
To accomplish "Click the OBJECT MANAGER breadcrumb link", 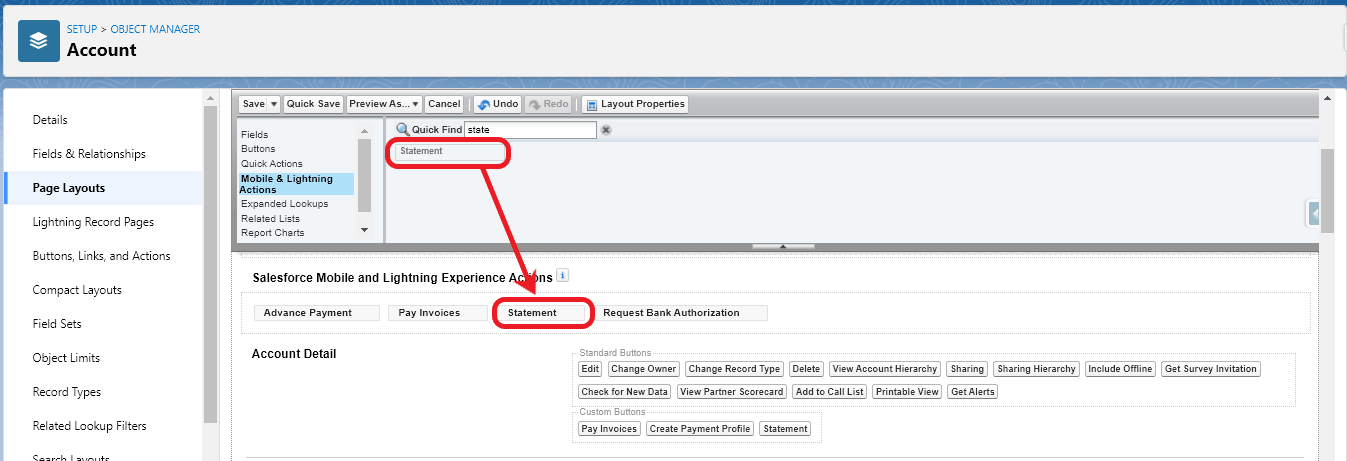I will point(155,29).
